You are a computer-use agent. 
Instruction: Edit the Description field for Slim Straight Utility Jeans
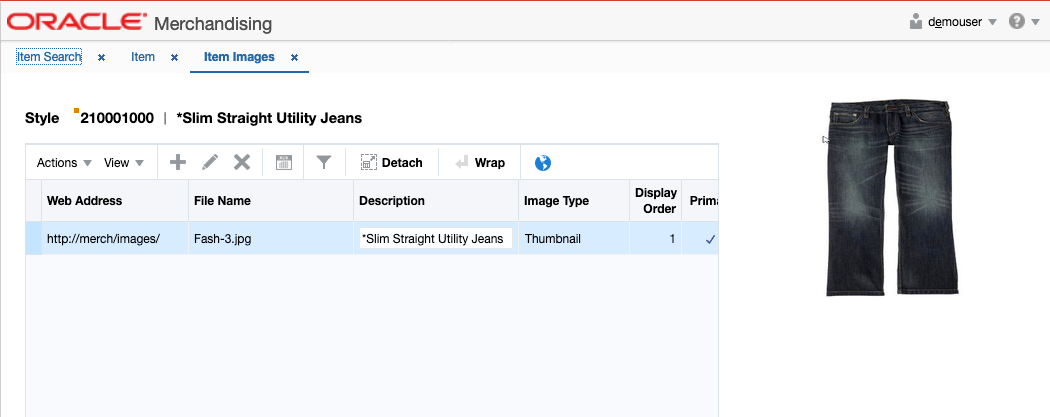tap(436, 238)
